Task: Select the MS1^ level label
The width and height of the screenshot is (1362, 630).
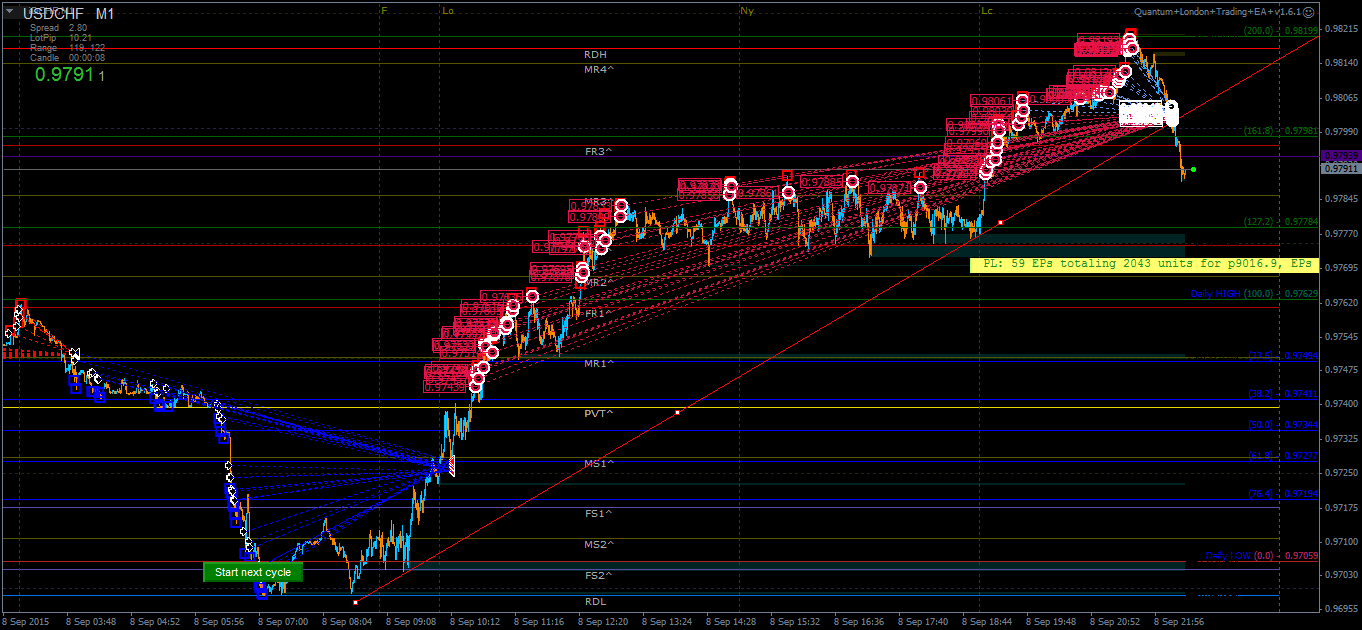Action: click(x=599, y=464)
